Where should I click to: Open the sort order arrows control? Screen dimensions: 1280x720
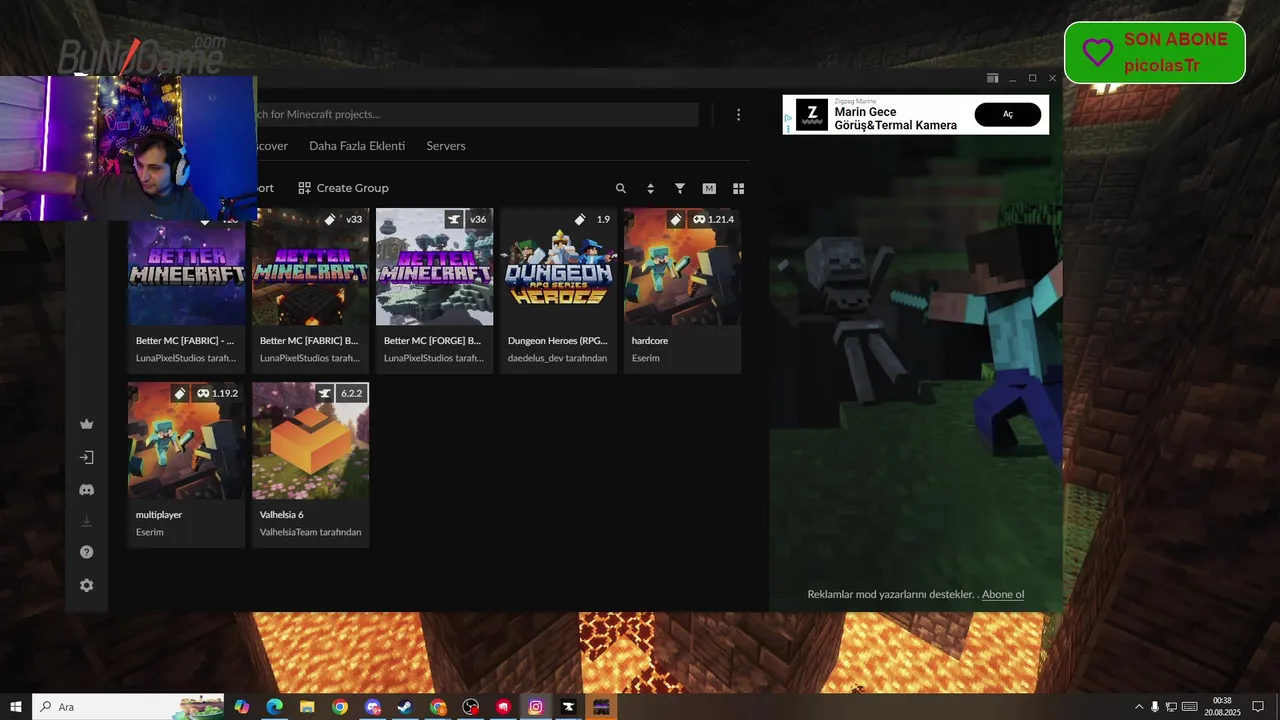pyautogui.click(x=650, y=188)
